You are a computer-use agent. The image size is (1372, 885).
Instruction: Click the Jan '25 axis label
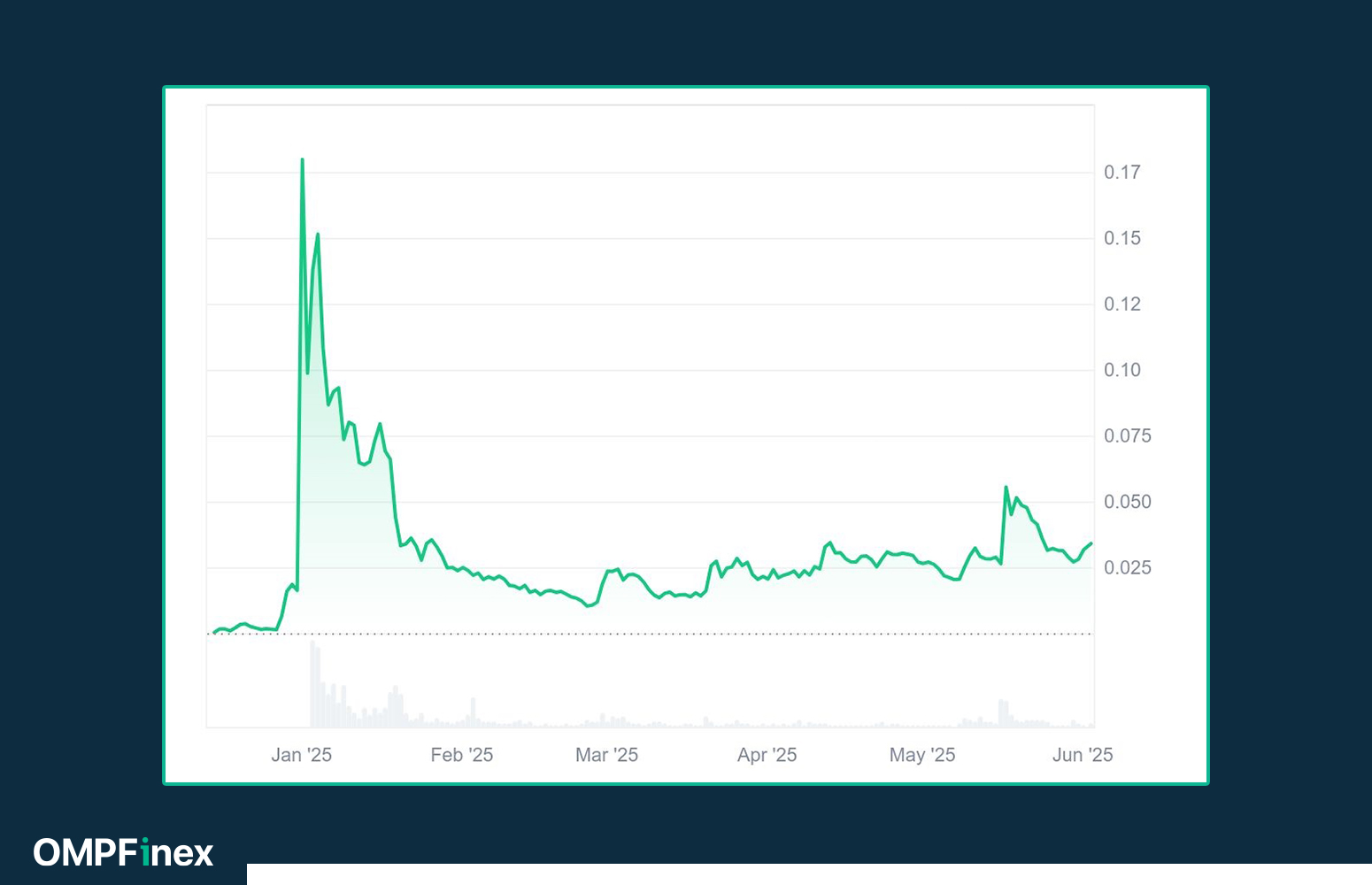pyautogui.click(x=301, y=755)
